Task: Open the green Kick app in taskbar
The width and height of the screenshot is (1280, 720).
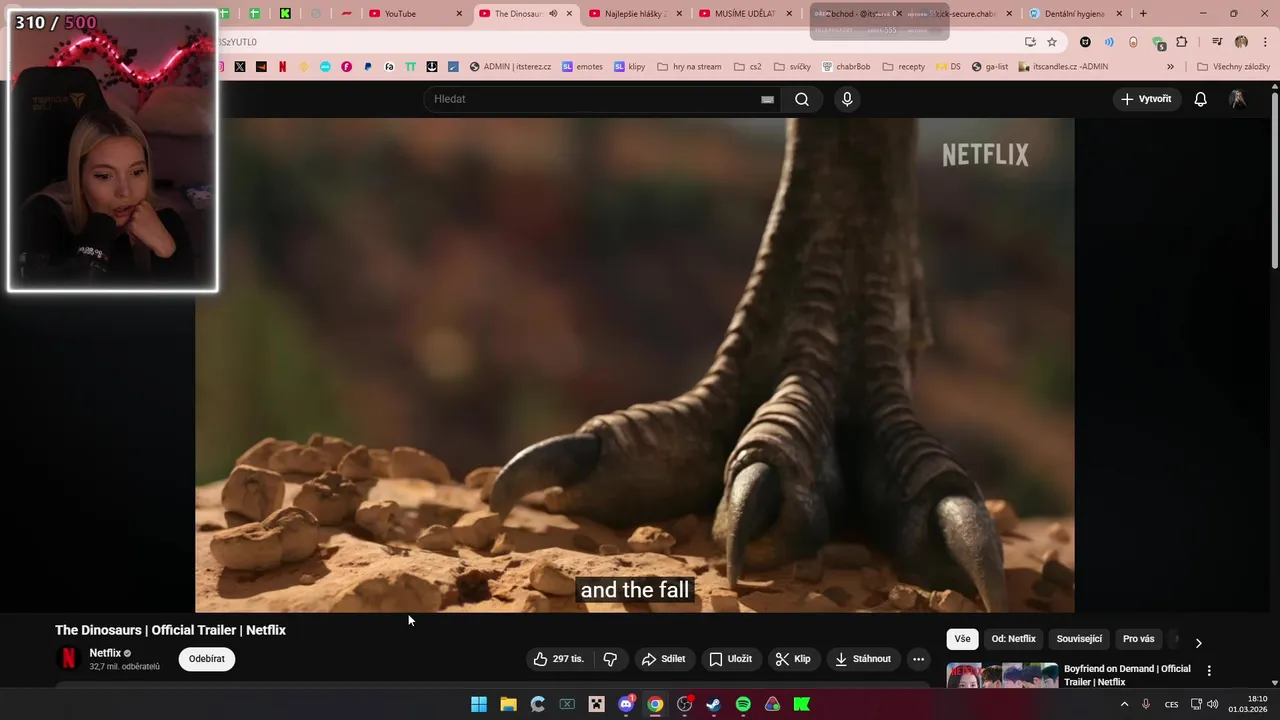Action: click(802, 704)
